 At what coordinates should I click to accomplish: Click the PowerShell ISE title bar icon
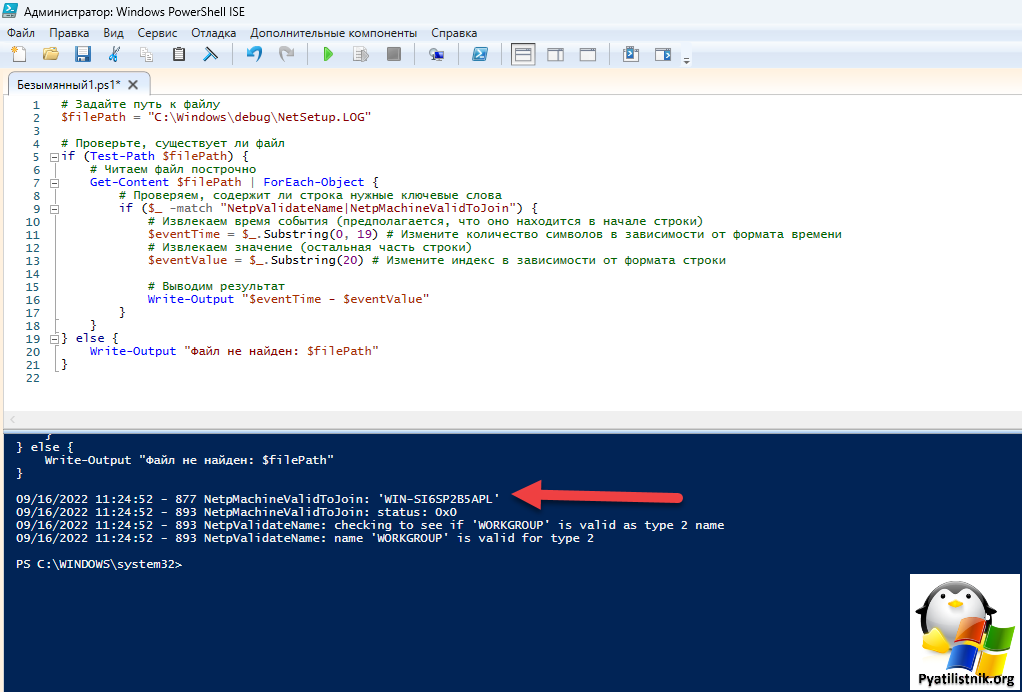point(10,11)
